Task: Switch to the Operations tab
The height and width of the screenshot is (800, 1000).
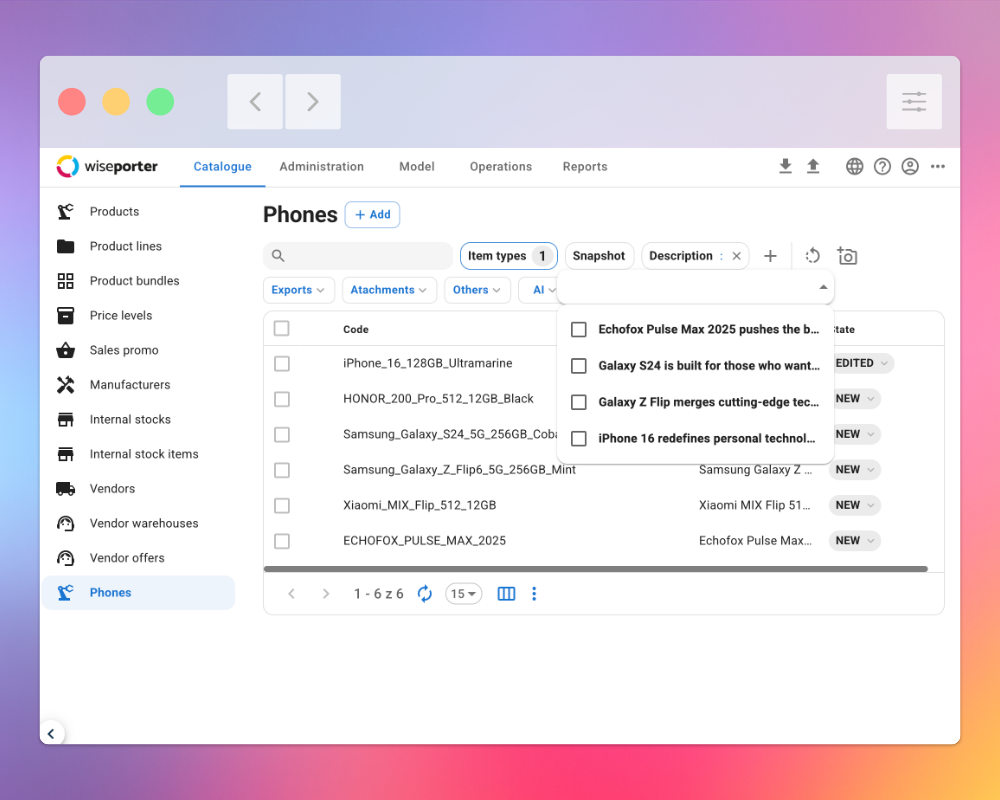Action: [x=501, y=167]
